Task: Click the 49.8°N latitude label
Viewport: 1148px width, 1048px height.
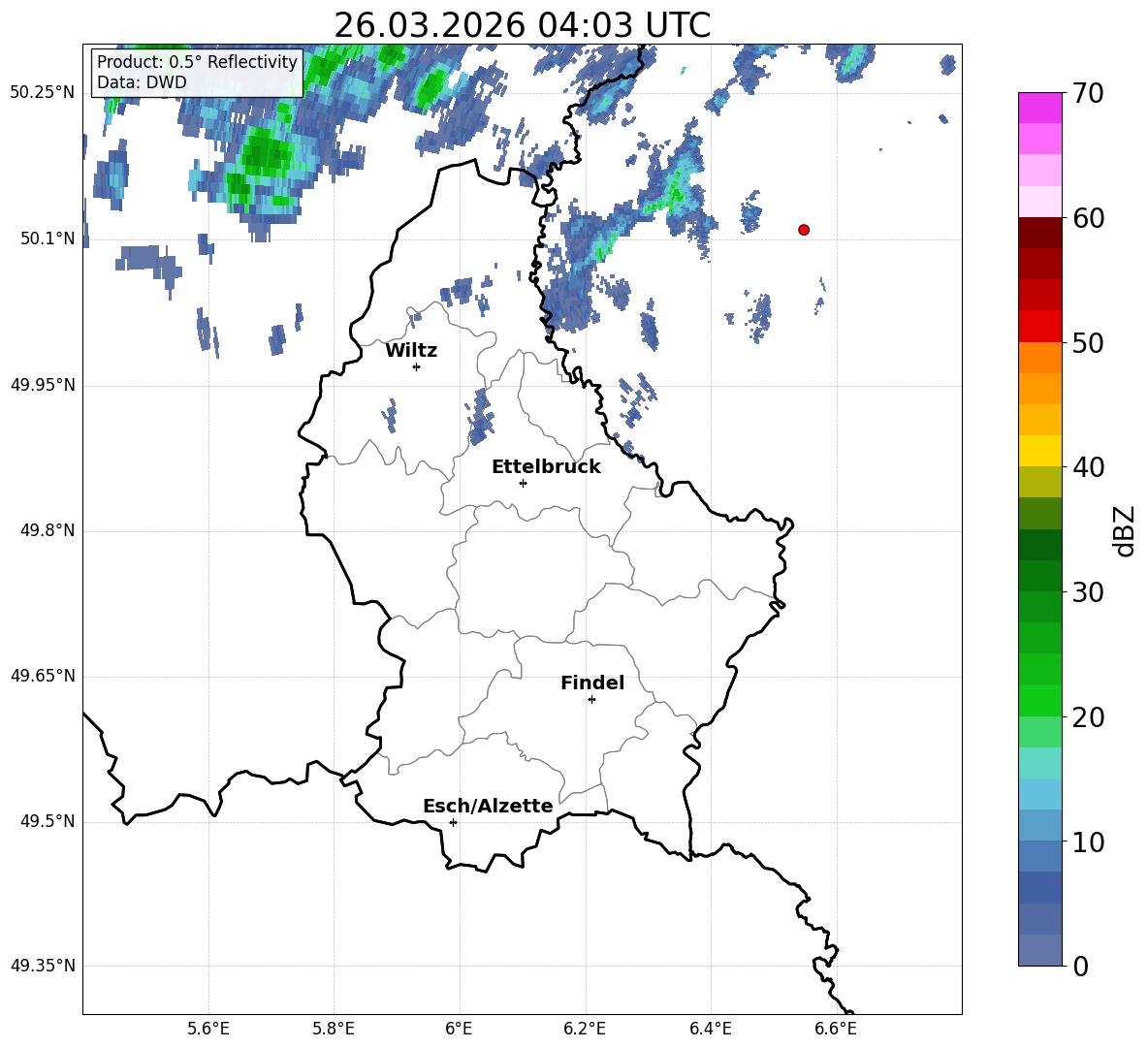Action: [48, 530]
